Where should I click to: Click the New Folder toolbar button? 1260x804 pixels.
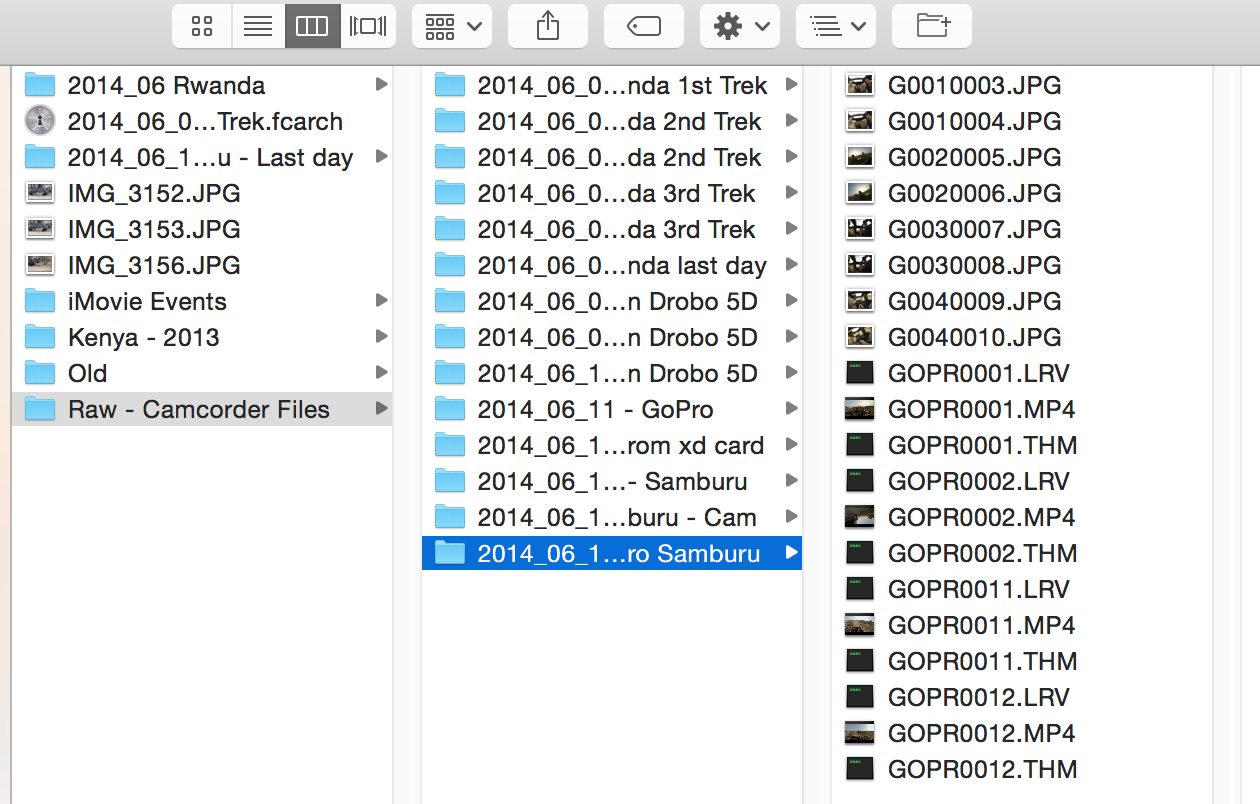[x=932, y=27]
